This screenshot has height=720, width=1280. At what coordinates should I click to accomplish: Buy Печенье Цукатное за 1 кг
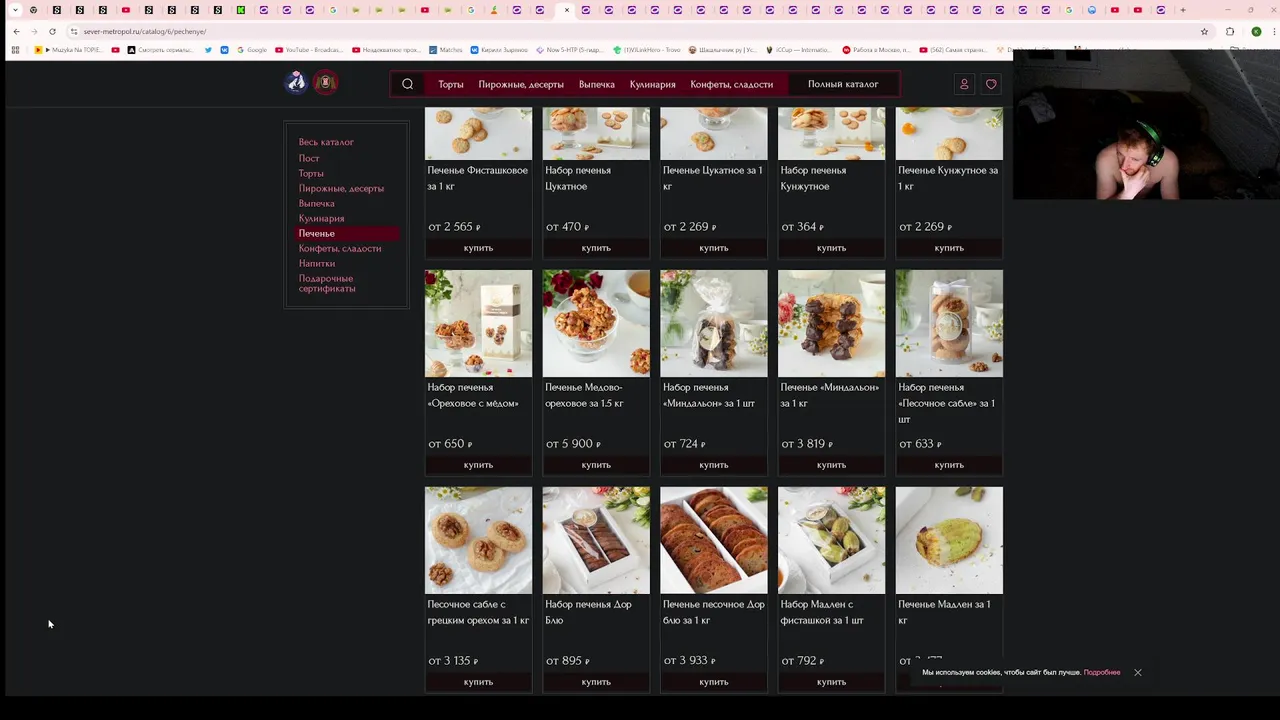point(714,248)
